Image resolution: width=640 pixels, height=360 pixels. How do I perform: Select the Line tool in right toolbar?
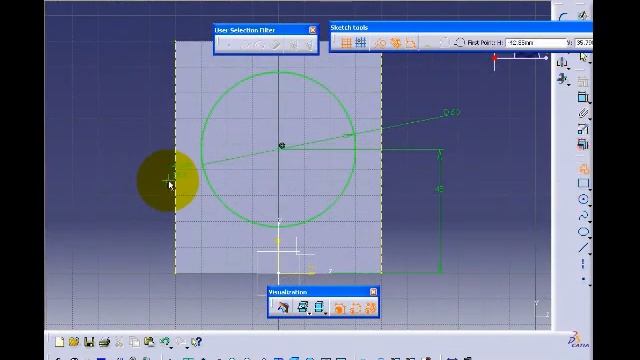pos(583,248)
